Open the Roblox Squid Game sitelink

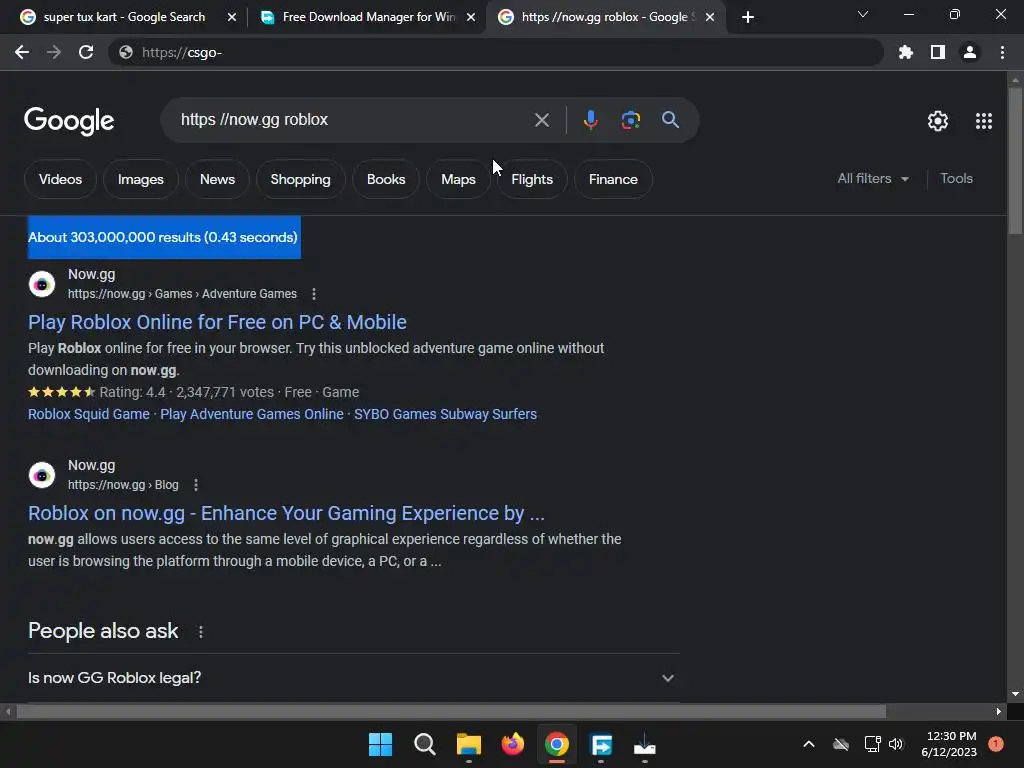[x=89, y=414]
